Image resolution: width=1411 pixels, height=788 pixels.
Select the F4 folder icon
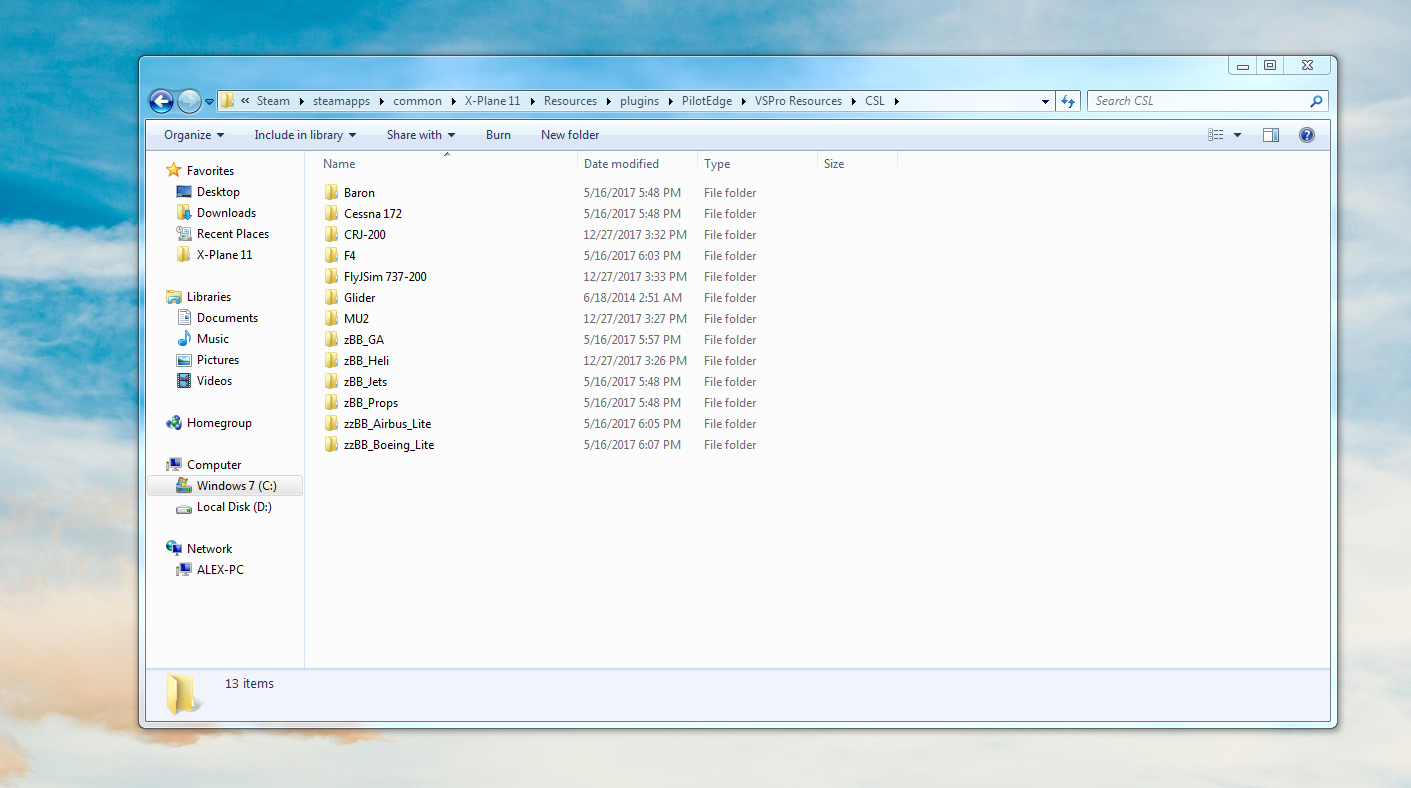pos(332,256)
